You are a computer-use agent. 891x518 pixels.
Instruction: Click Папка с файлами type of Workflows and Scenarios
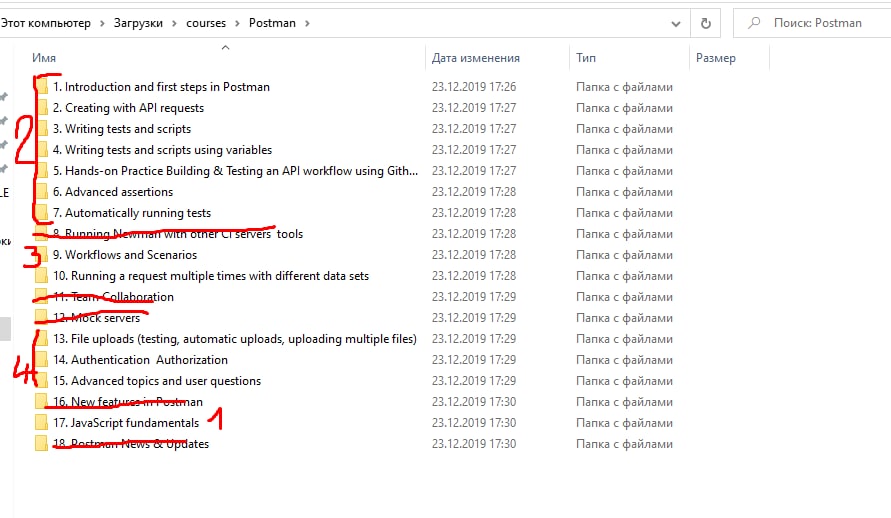point(624,255)
